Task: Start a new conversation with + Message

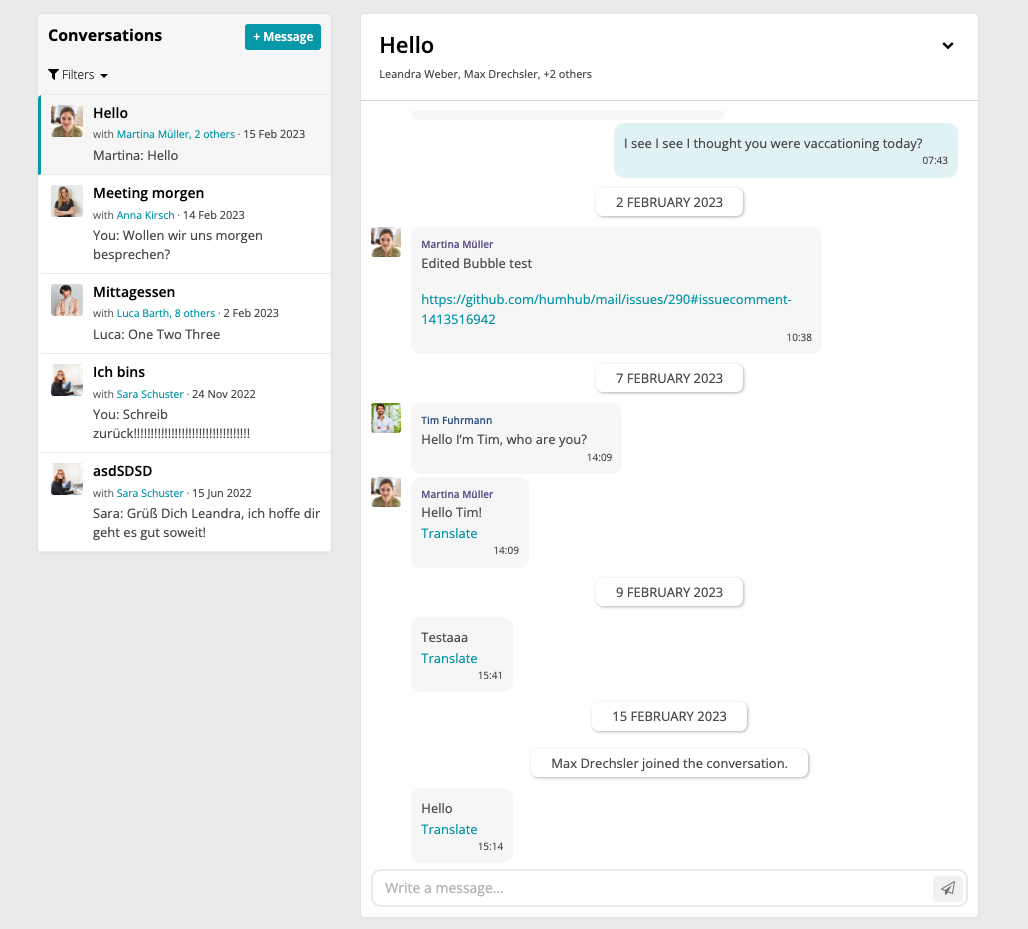Action: (x=283, y=37)
